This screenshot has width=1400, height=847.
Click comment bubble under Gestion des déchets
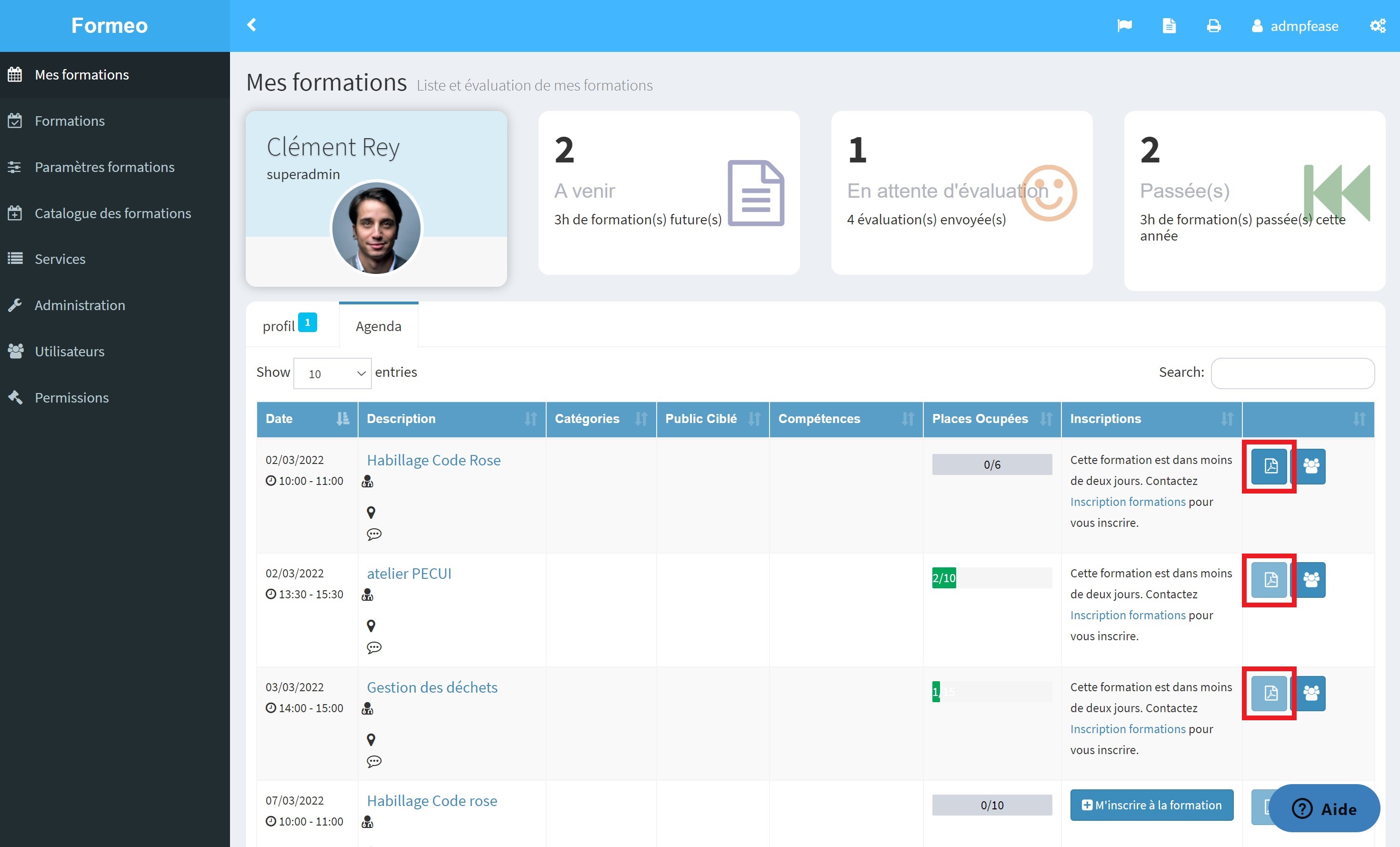374,761
